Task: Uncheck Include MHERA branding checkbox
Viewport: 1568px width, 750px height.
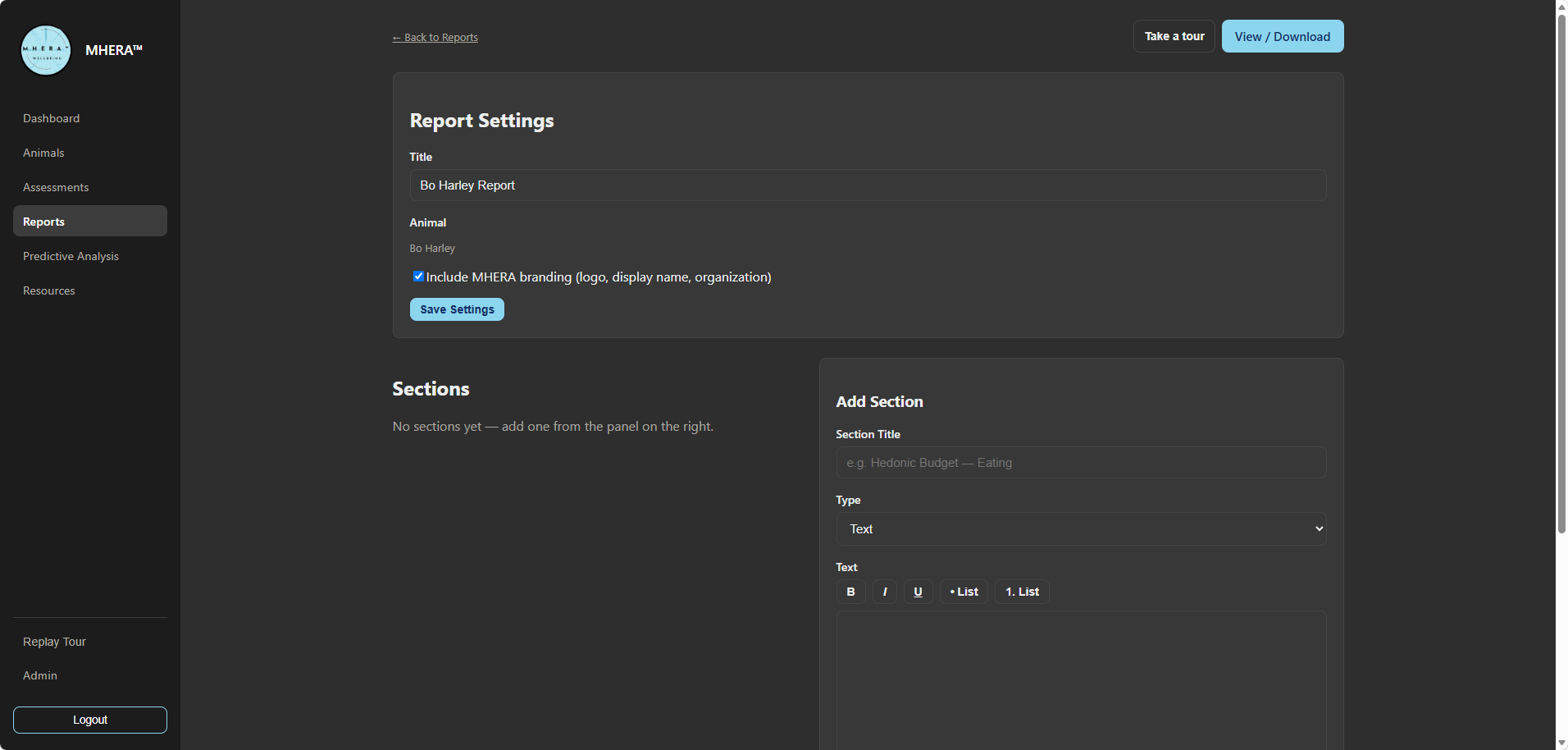Action: [x=418, y=277]
